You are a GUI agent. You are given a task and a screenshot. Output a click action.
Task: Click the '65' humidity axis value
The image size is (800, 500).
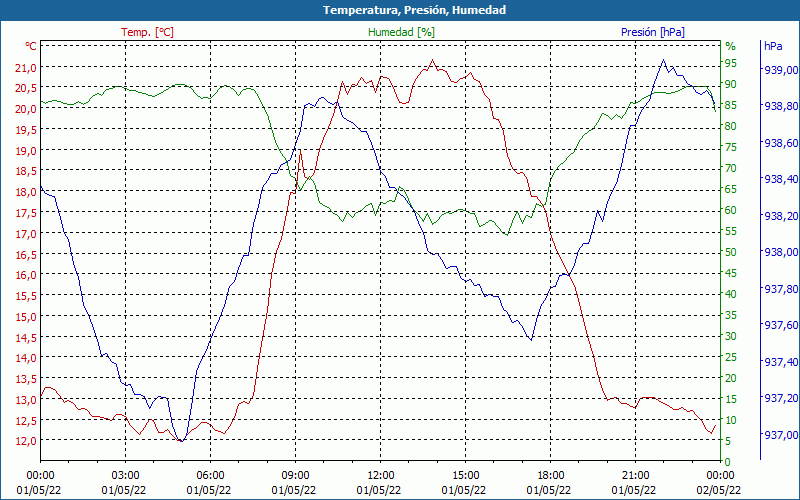point(731,189)
